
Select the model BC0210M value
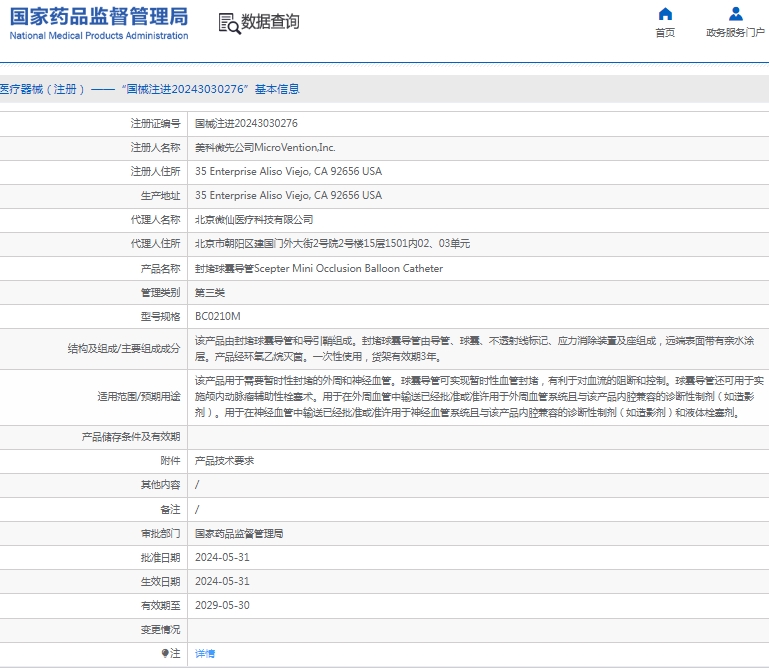point(218,317)
